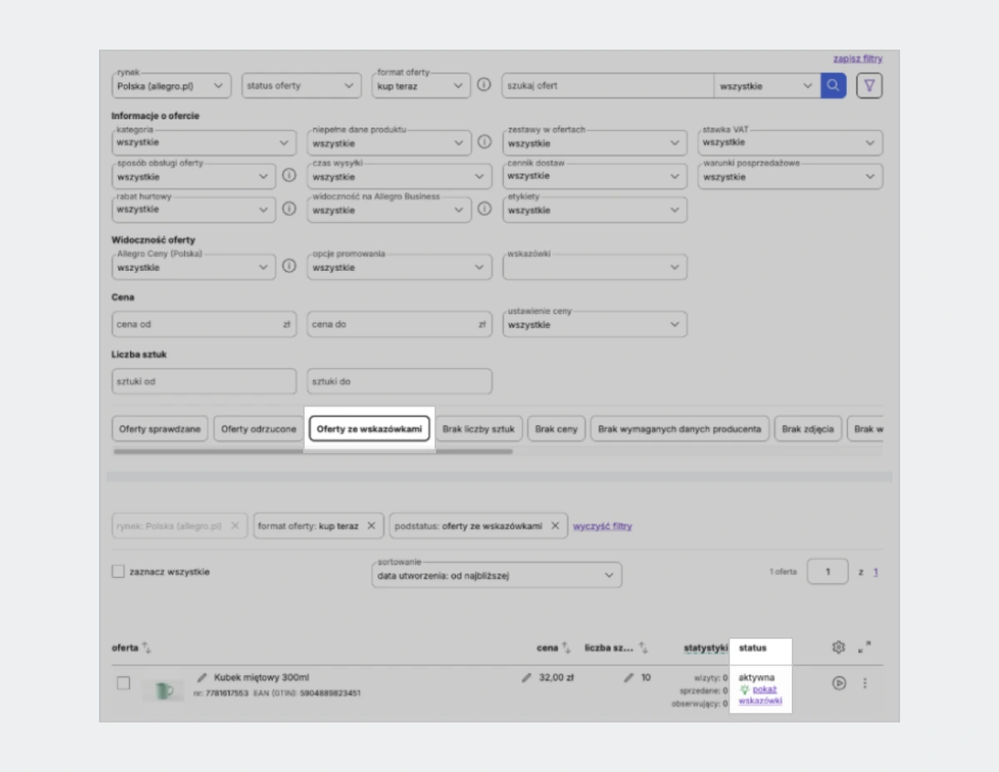This screenshot has height=772, width=999.
Task: Open the status oferty dropdown
Action: 301,85
